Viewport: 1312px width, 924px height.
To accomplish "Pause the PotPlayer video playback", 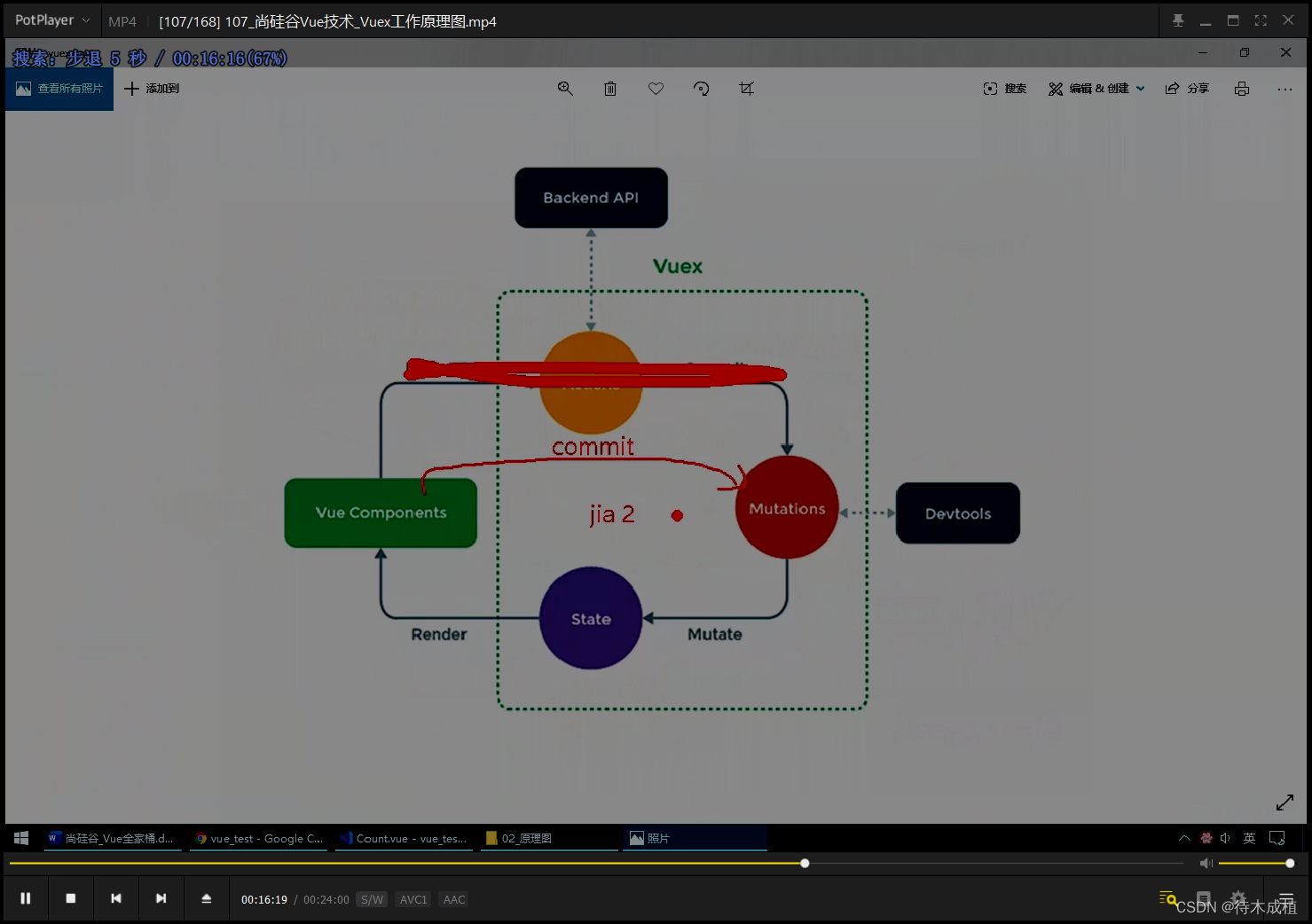I will pos(26,898).
